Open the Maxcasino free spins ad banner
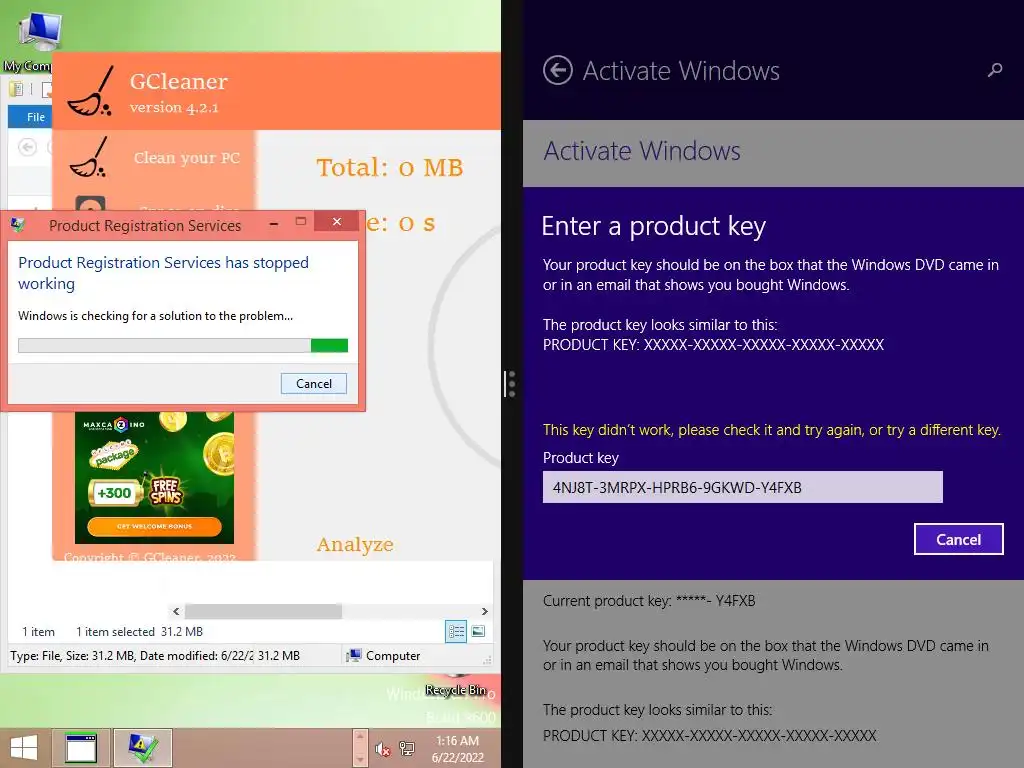The width and height of the screenshot is (1024, 768). point(154,477)
